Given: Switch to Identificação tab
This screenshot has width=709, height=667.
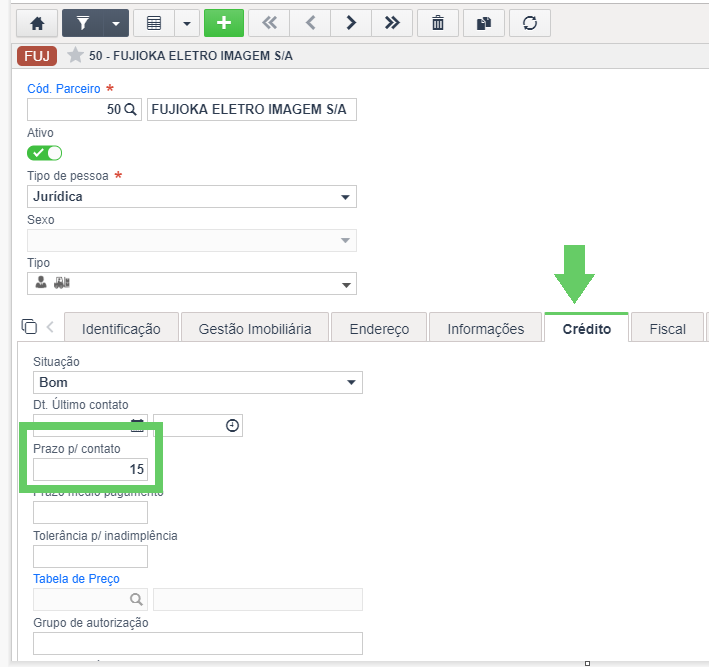Looking at the screenshot, I should pyautogui.click(x=121, y=329).
